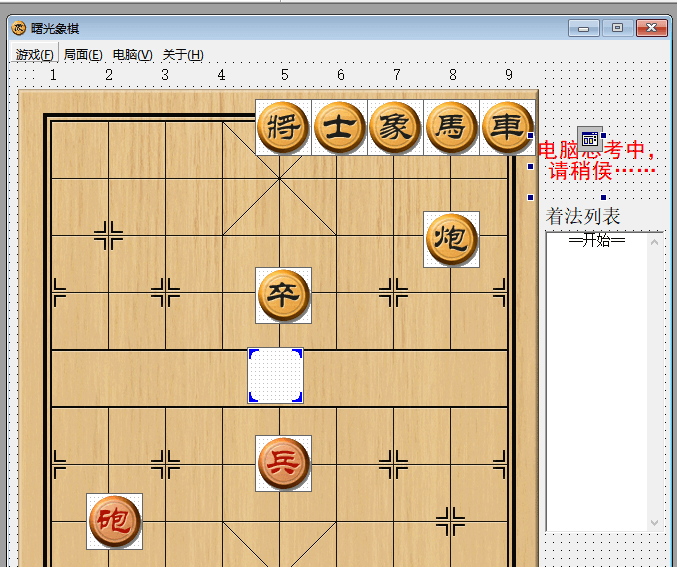Click the black cannon 炮 piece

click(451, 239)
